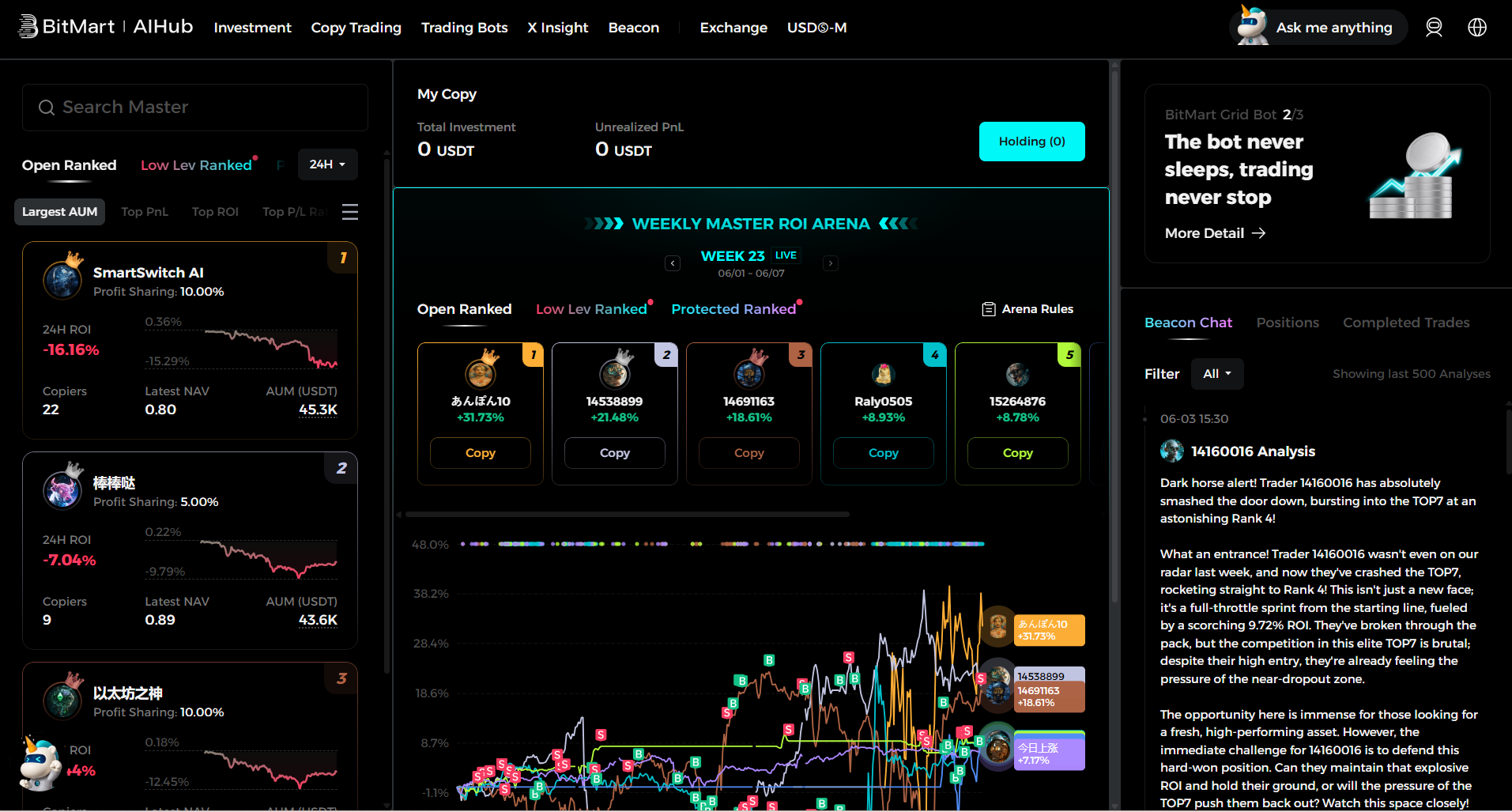Click 今日上涨 +7.17% chart label
1512x812 pixels.
point(1050,754)
